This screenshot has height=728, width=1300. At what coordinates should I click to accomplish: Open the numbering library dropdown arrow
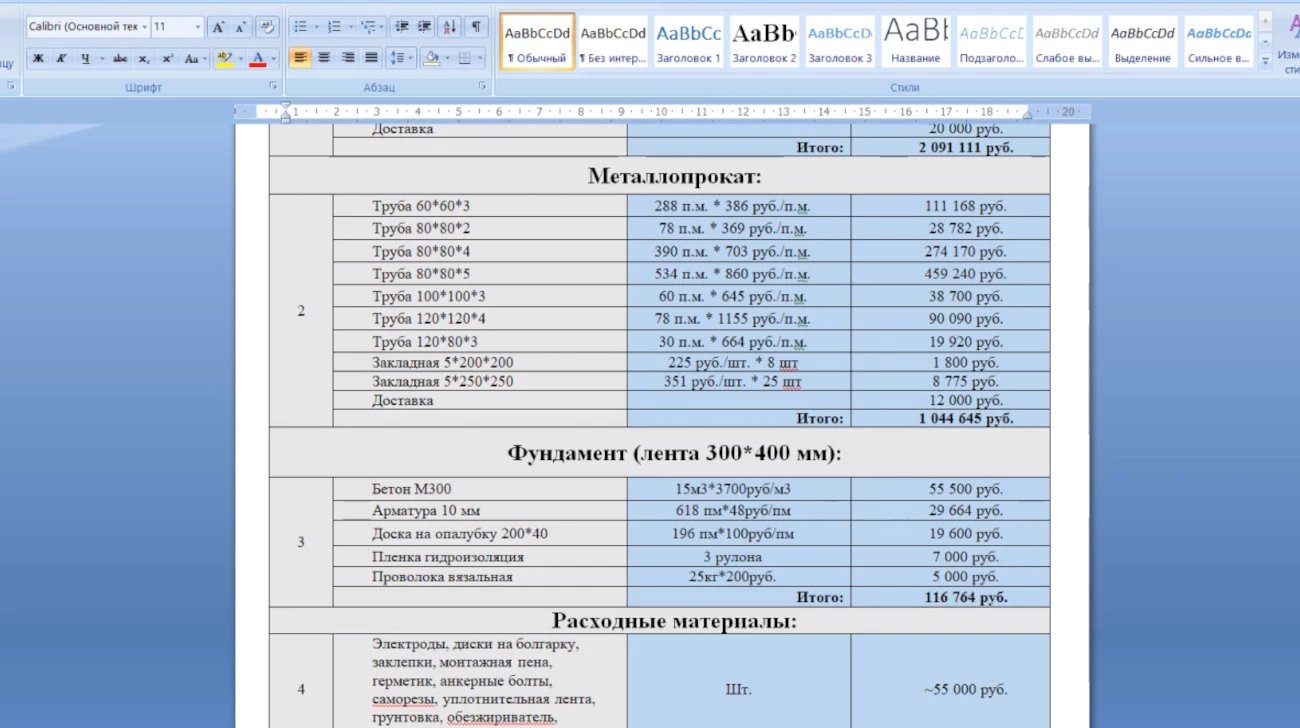(351, 27)
